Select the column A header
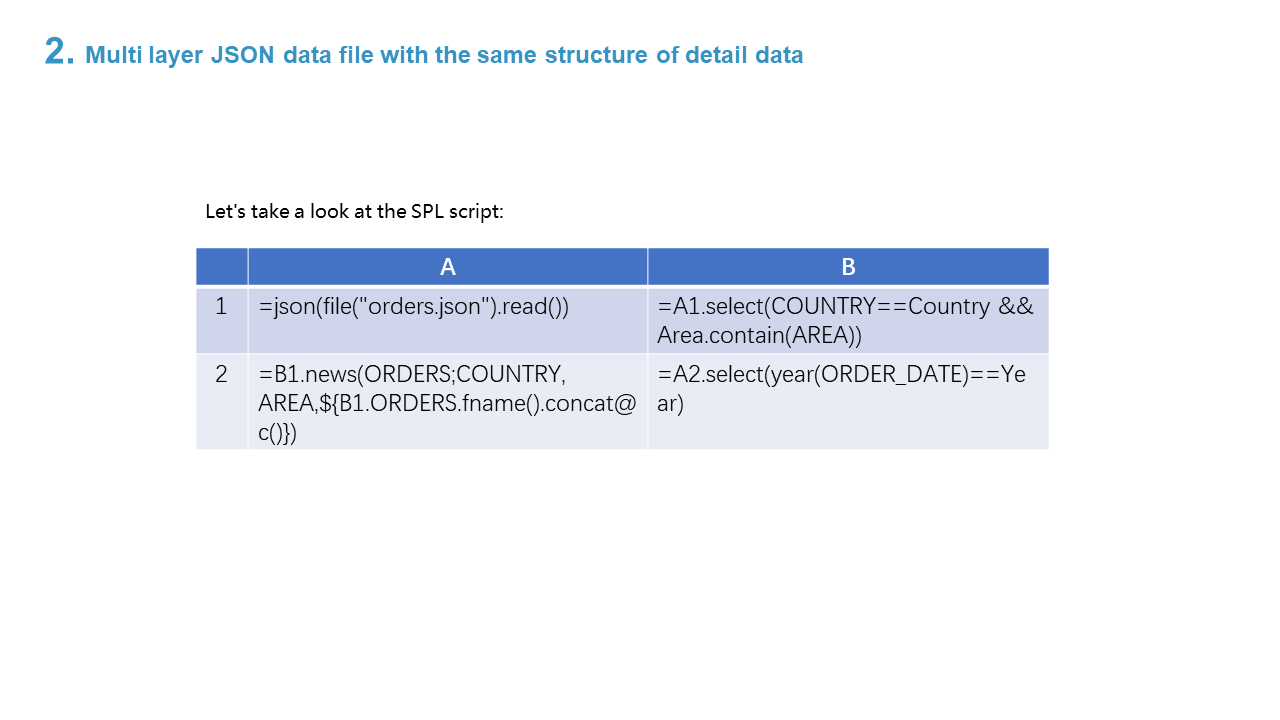 pos(448,267)
